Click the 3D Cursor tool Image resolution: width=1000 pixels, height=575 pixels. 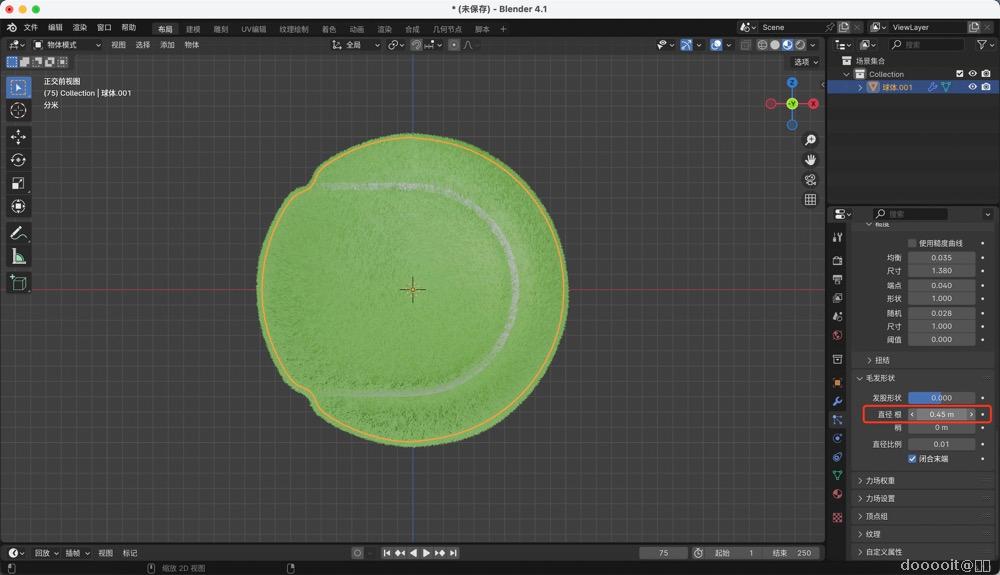tap(18, 110)
